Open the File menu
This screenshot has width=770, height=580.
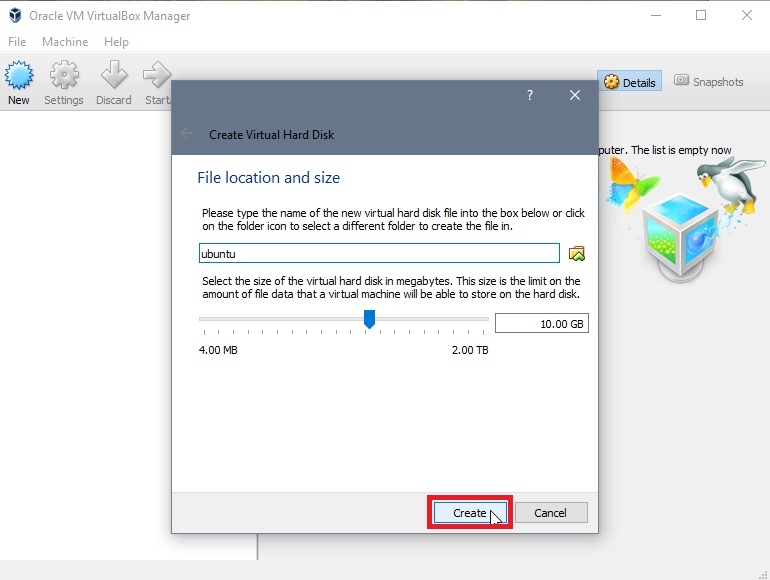17,42
